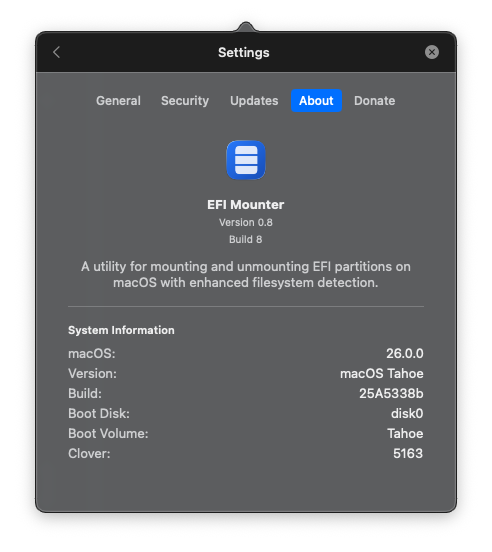Click the Settings title text

tap(244, 52)
